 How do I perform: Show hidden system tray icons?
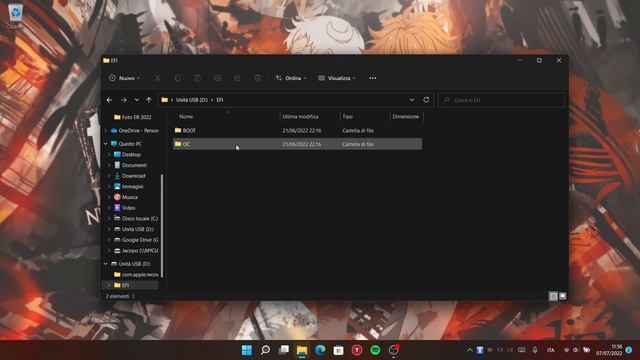pyautogui.click(x=469, y=350)
